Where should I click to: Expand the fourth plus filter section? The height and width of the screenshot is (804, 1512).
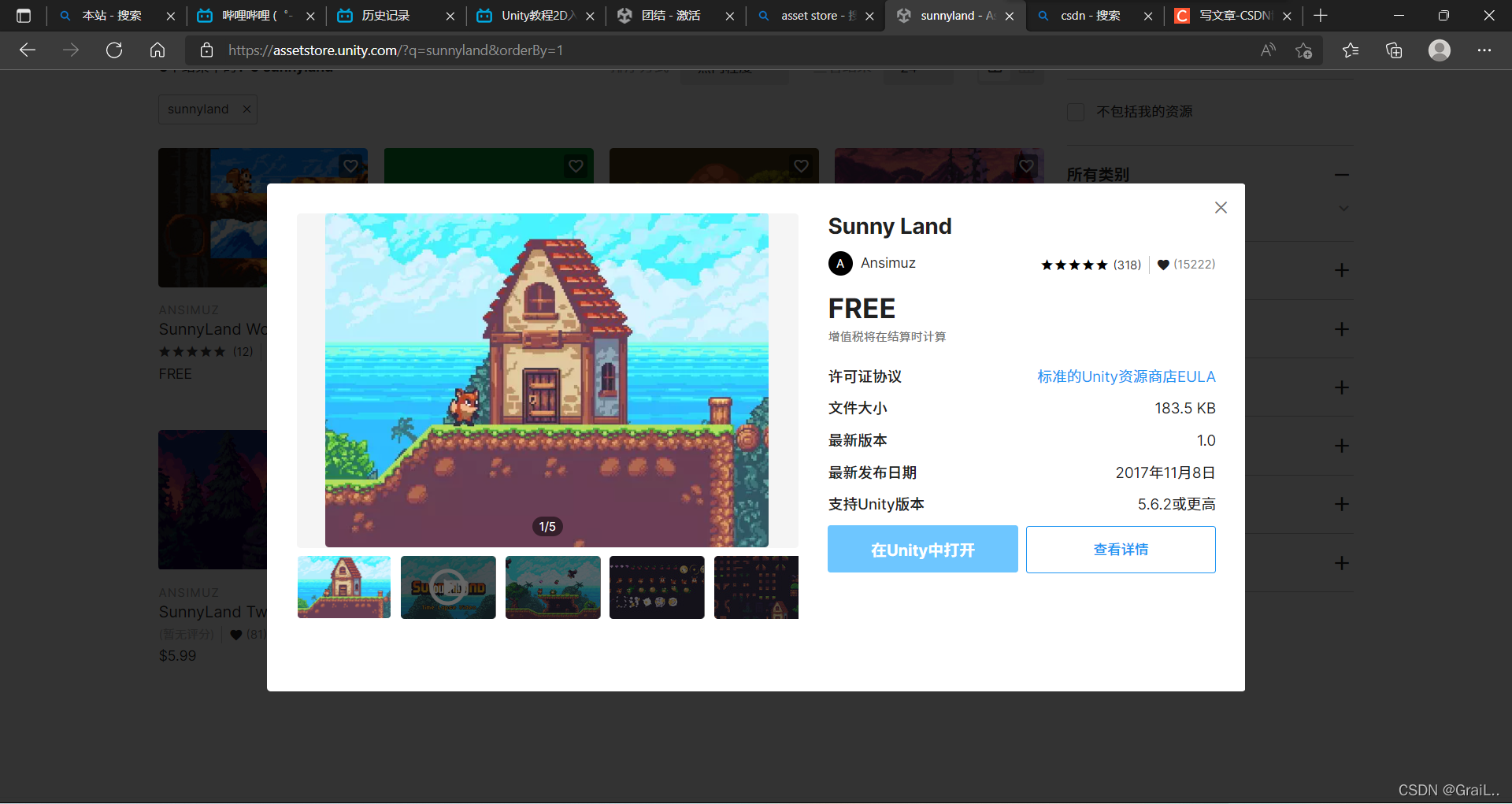point(1343,446)
